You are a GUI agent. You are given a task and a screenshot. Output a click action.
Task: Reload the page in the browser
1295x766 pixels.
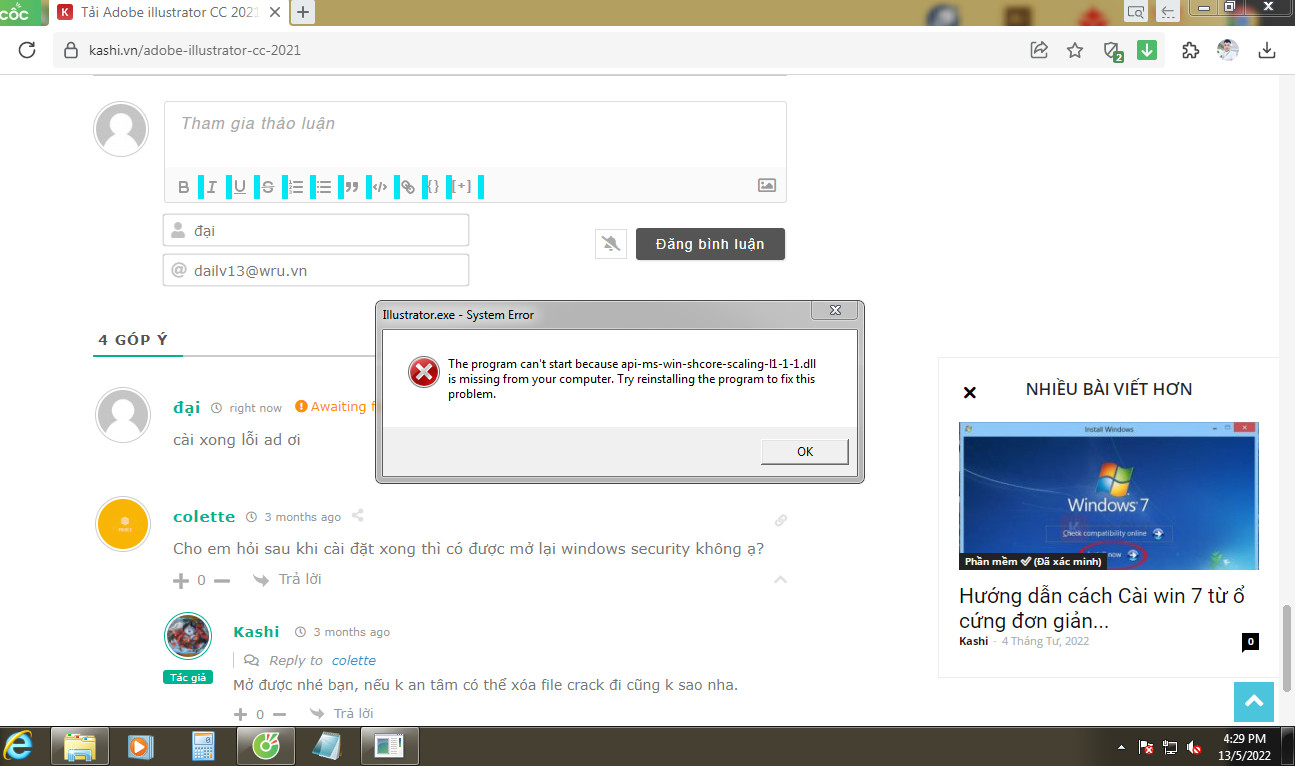click(27, 50)
